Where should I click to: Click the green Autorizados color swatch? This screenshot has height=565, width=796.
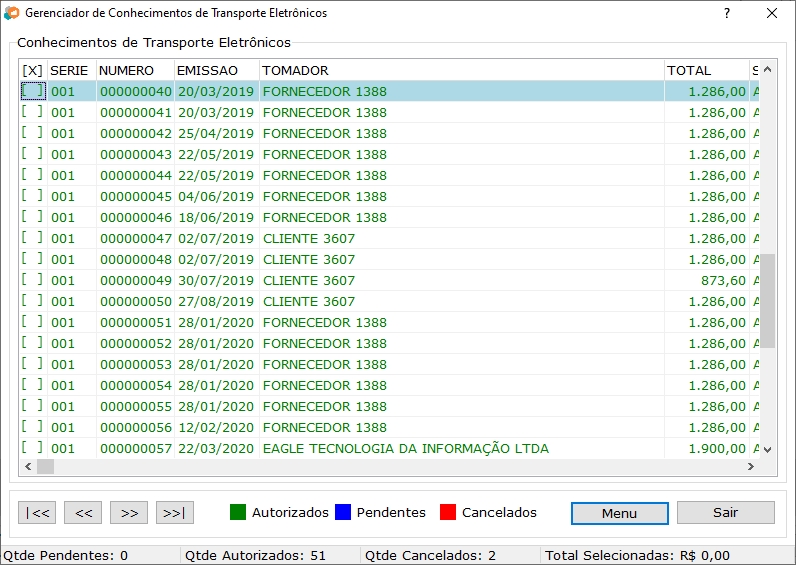pos(238,512)
